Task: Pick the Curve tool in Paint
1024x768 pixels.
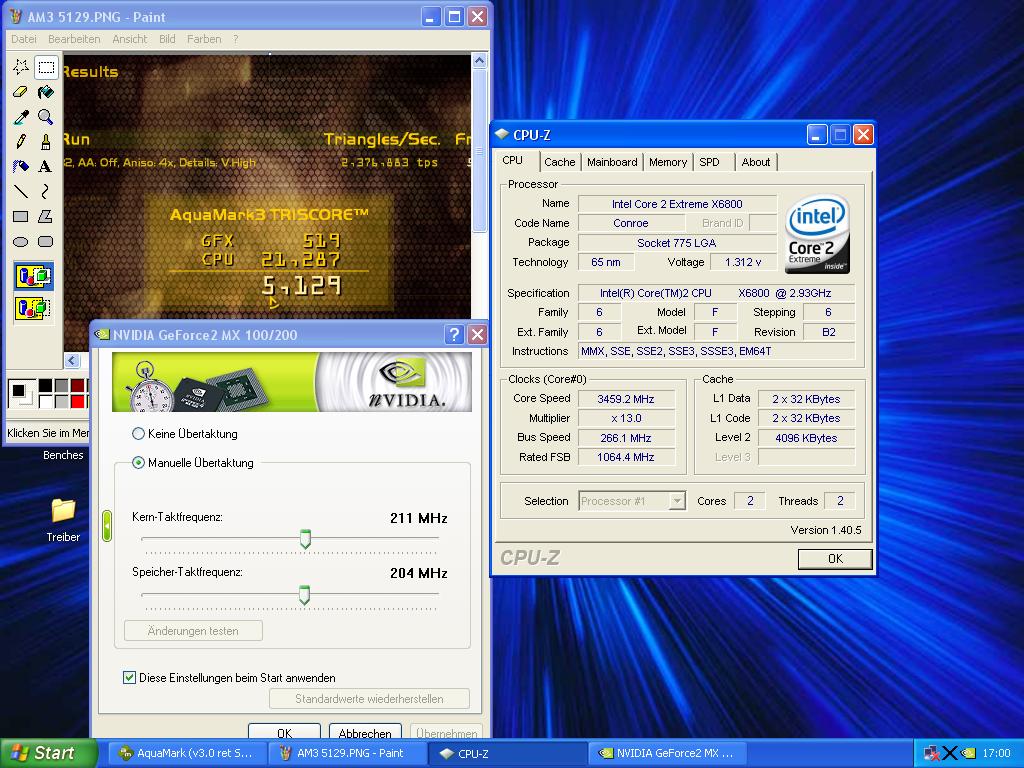Action: [x=46, y=191]
